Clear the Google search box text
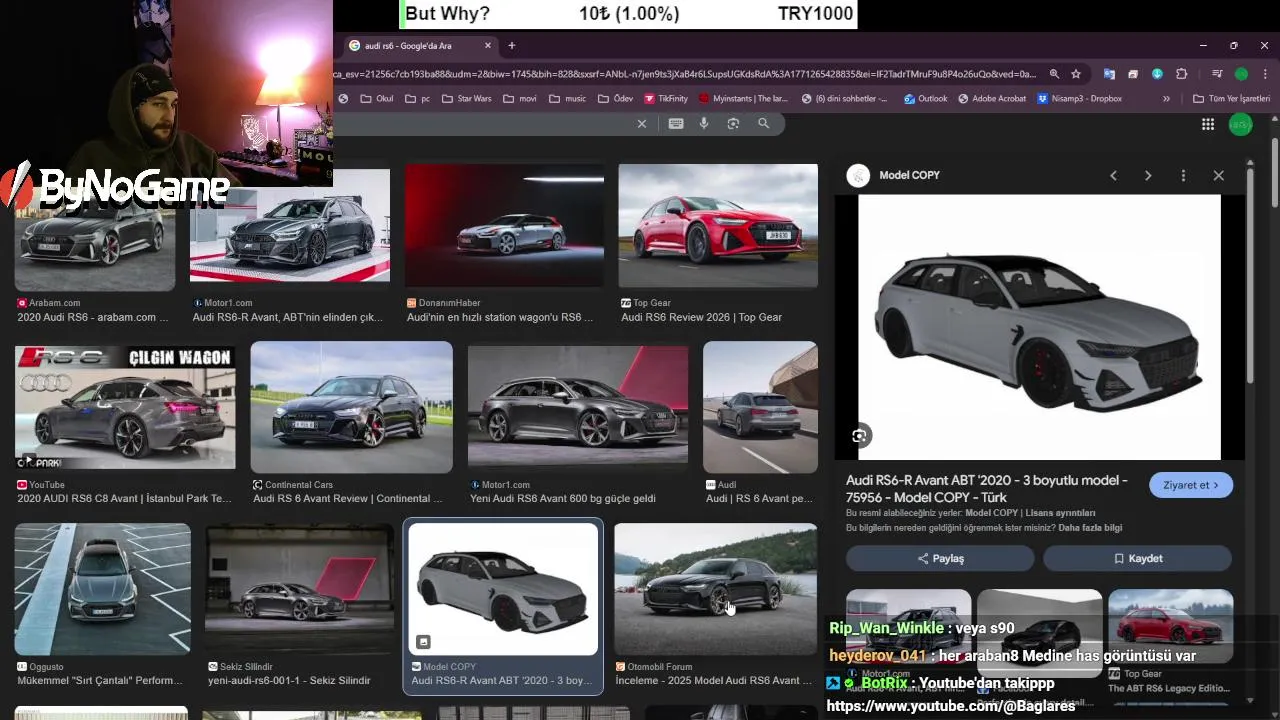 tap(642, 124)
